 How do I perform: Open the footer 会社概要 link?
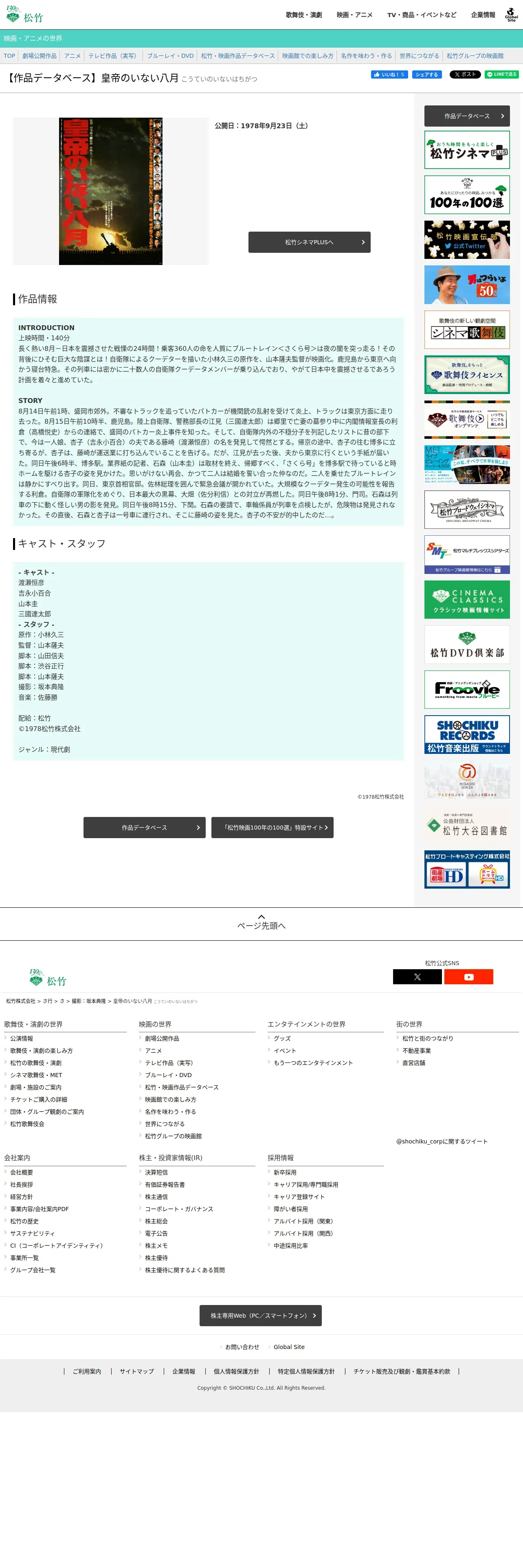click(x=22, y=1173)
